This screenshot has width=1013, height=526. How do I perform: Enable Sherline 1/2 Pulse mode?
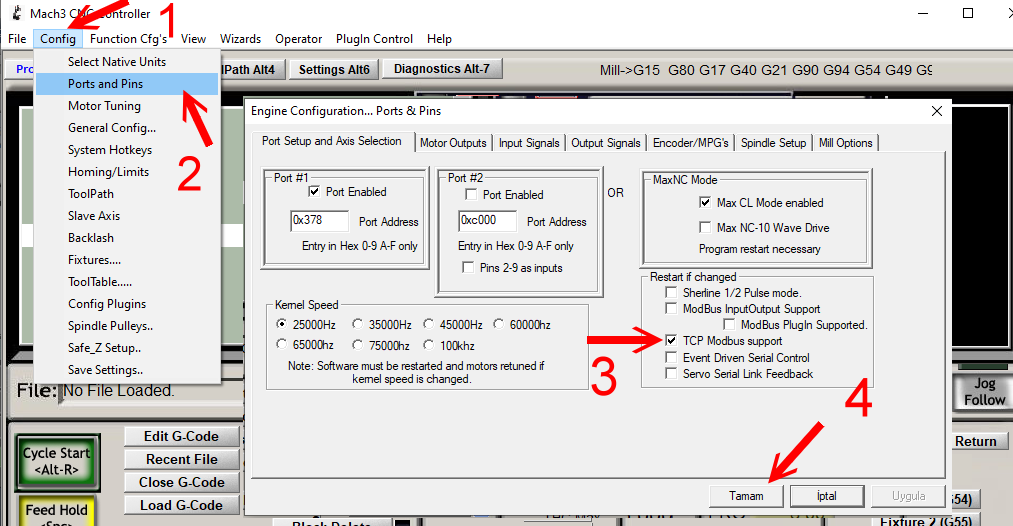tap(671, 293)
